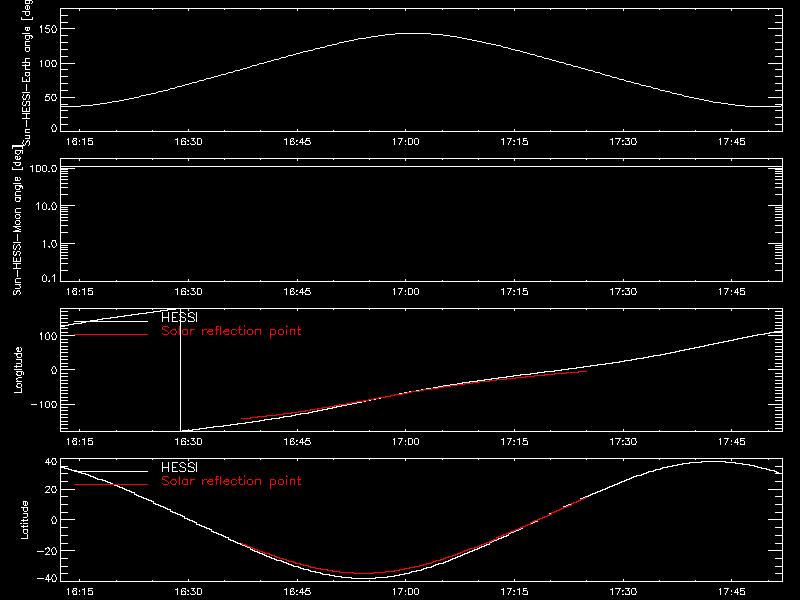Screen dimensions: 800x600
Task: Click the Sun-HESSI-Earth angle axis title
Action: pyautogui.click(x=27, y=71)
